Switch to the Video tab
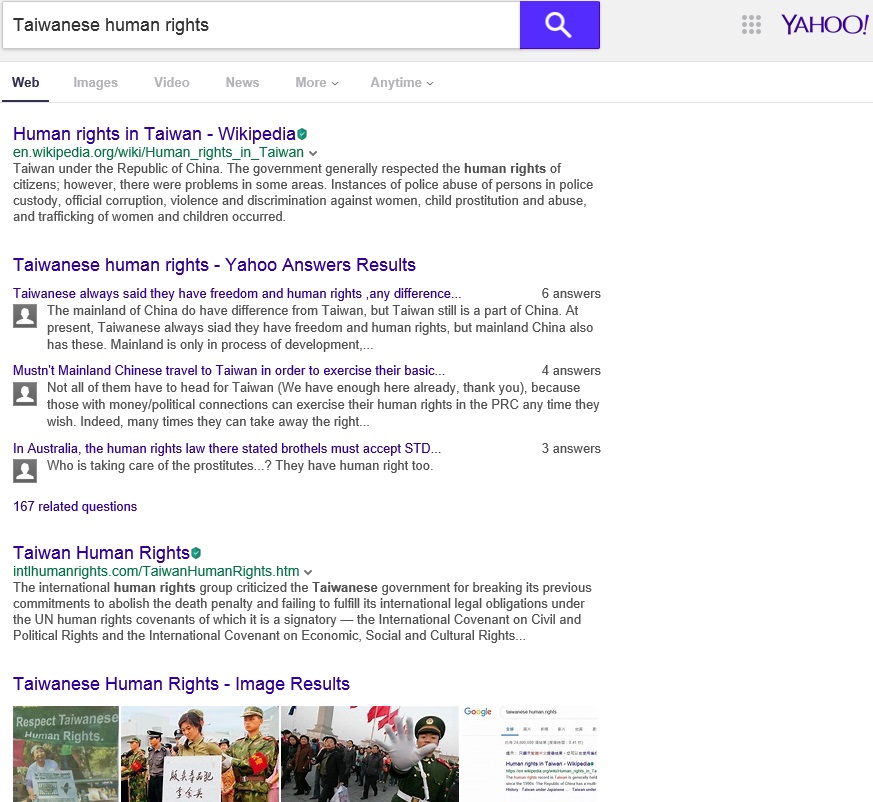This screenshot has width=873, height=802. pyautogui.click(x=171, y=83)
